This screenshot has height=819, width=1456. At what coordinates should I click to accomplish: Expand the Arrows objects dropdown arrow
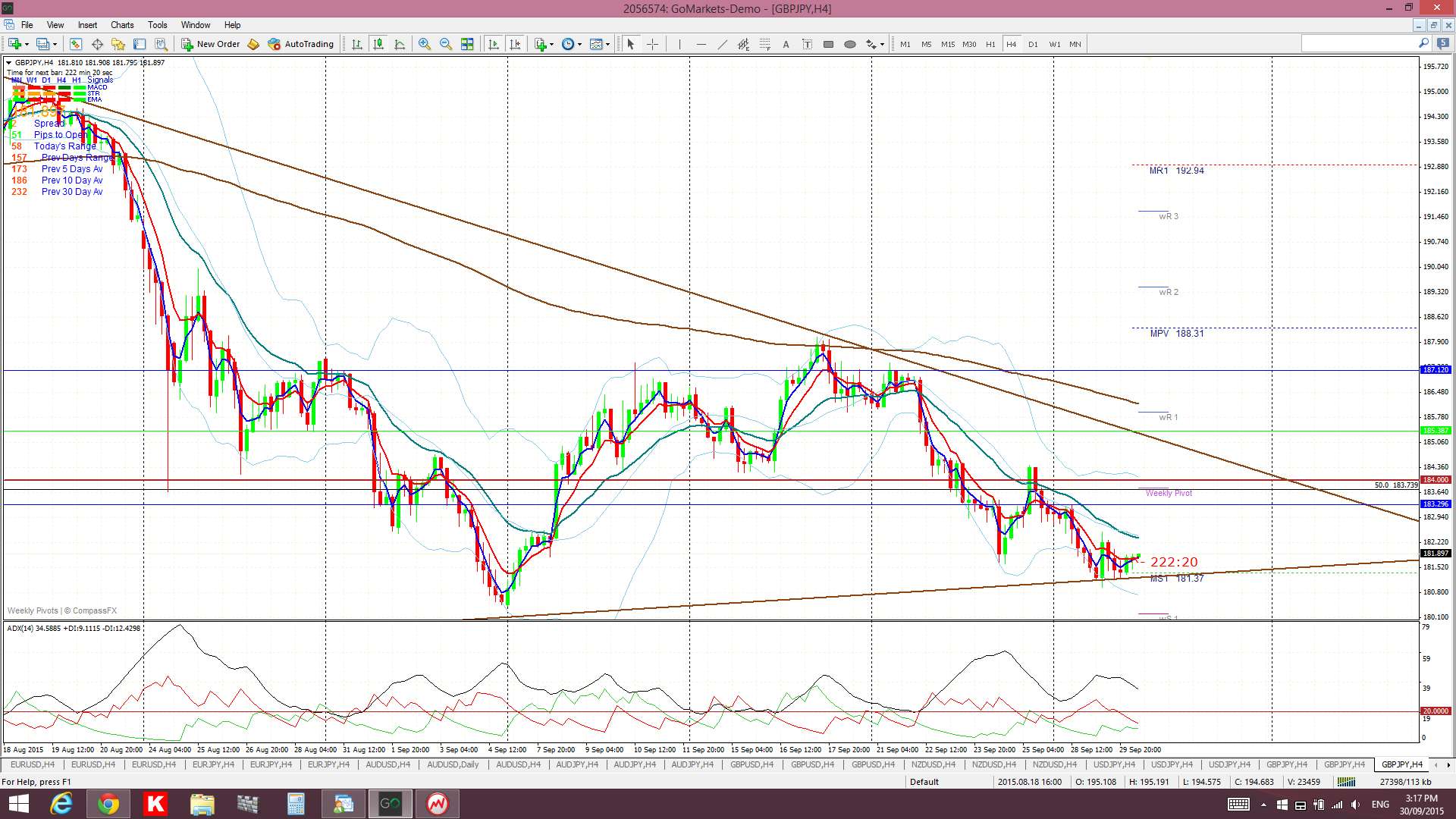[882, 44]
